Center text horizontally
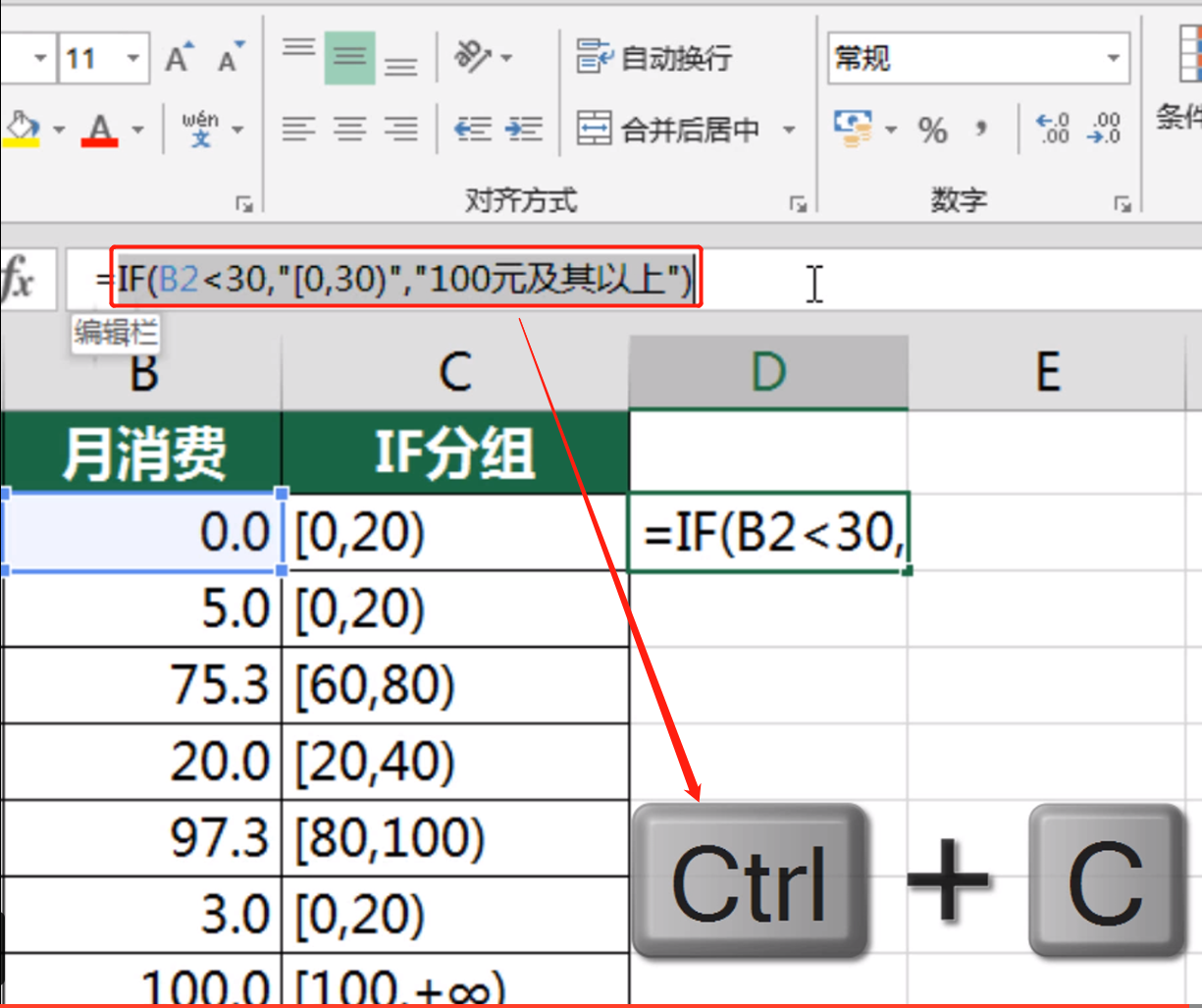This screenshot has width=1202, height=1008. [350, 129]
